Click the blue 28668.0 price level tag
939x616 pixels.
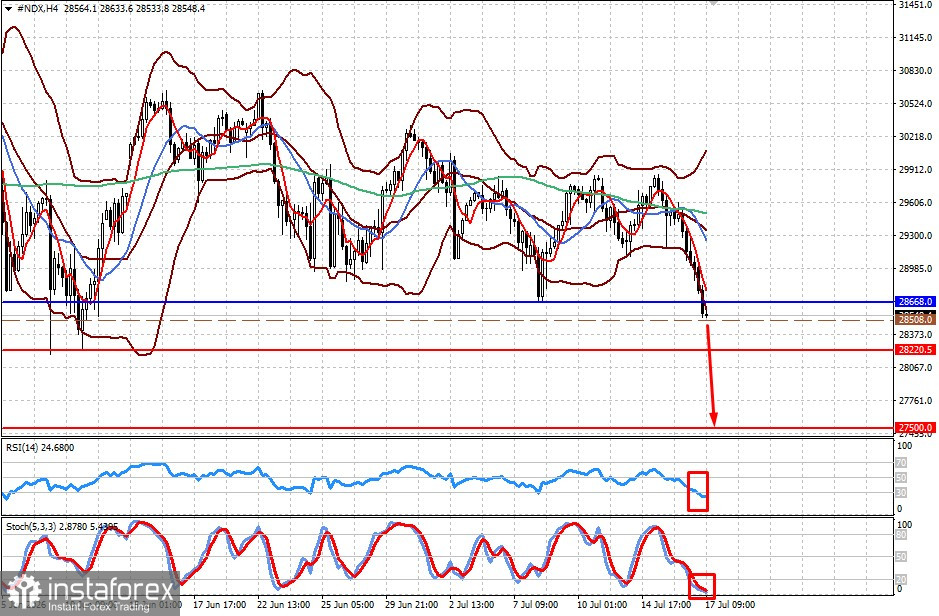point(916,302)
